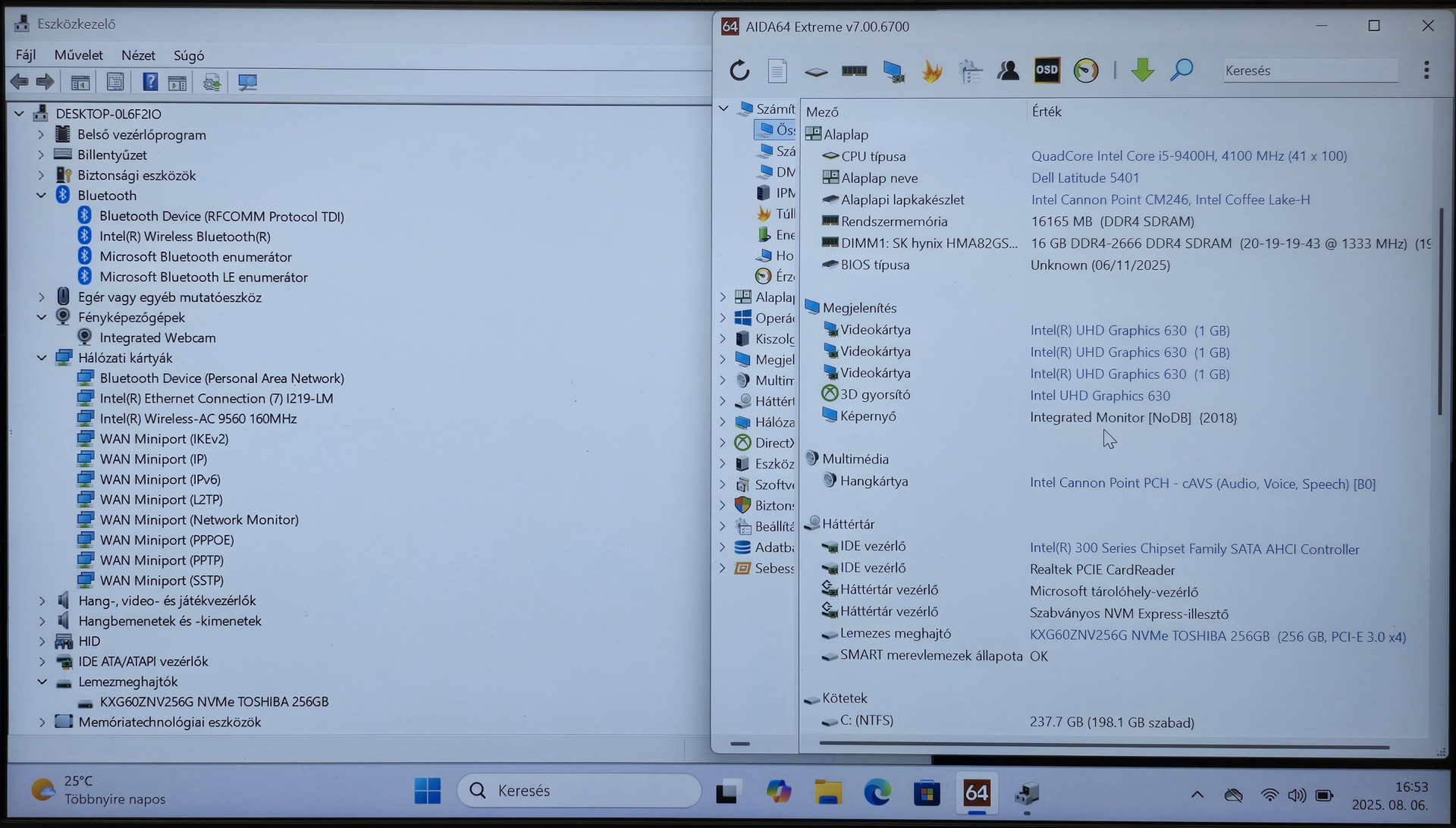The width and height of the screenshot is (1456, 828).
Task: Click the magnifier search icon in AIDA64
Action: click(x=1181, y=71)
